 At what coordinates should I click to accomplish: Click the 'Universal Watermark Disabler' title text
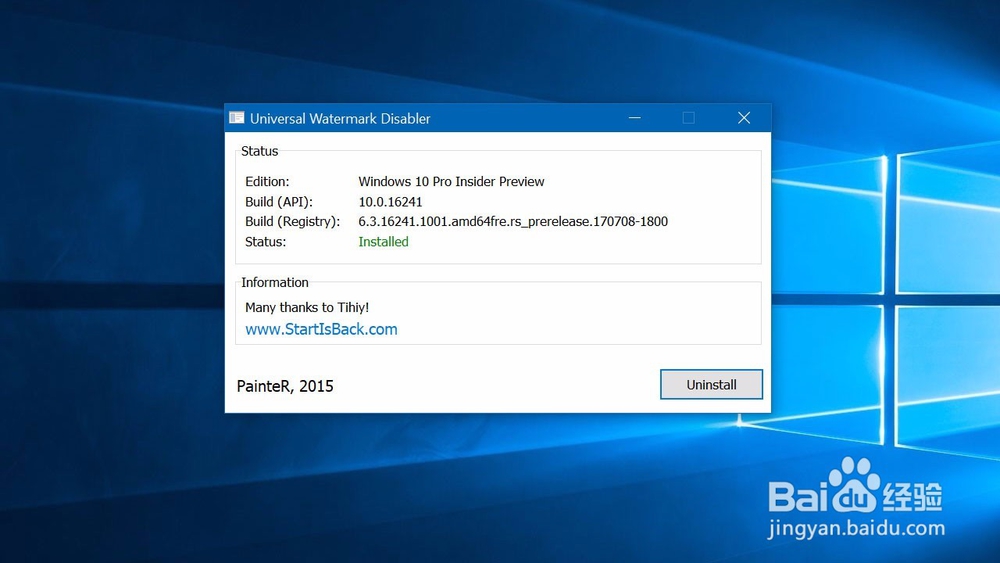tap(340, 119)
